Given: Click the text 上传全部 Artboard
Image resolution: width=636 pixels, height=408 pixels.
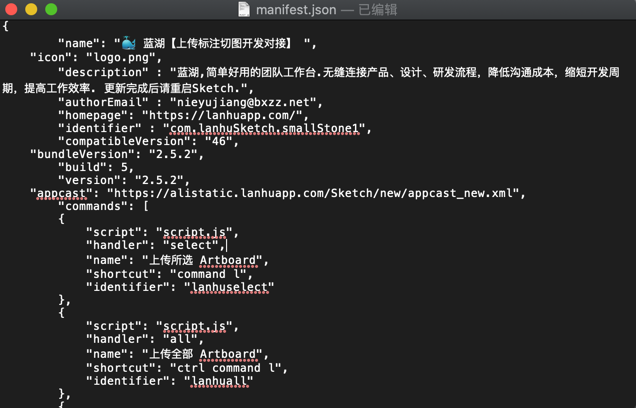Looking at the screenshot, I should click(203, 354).
